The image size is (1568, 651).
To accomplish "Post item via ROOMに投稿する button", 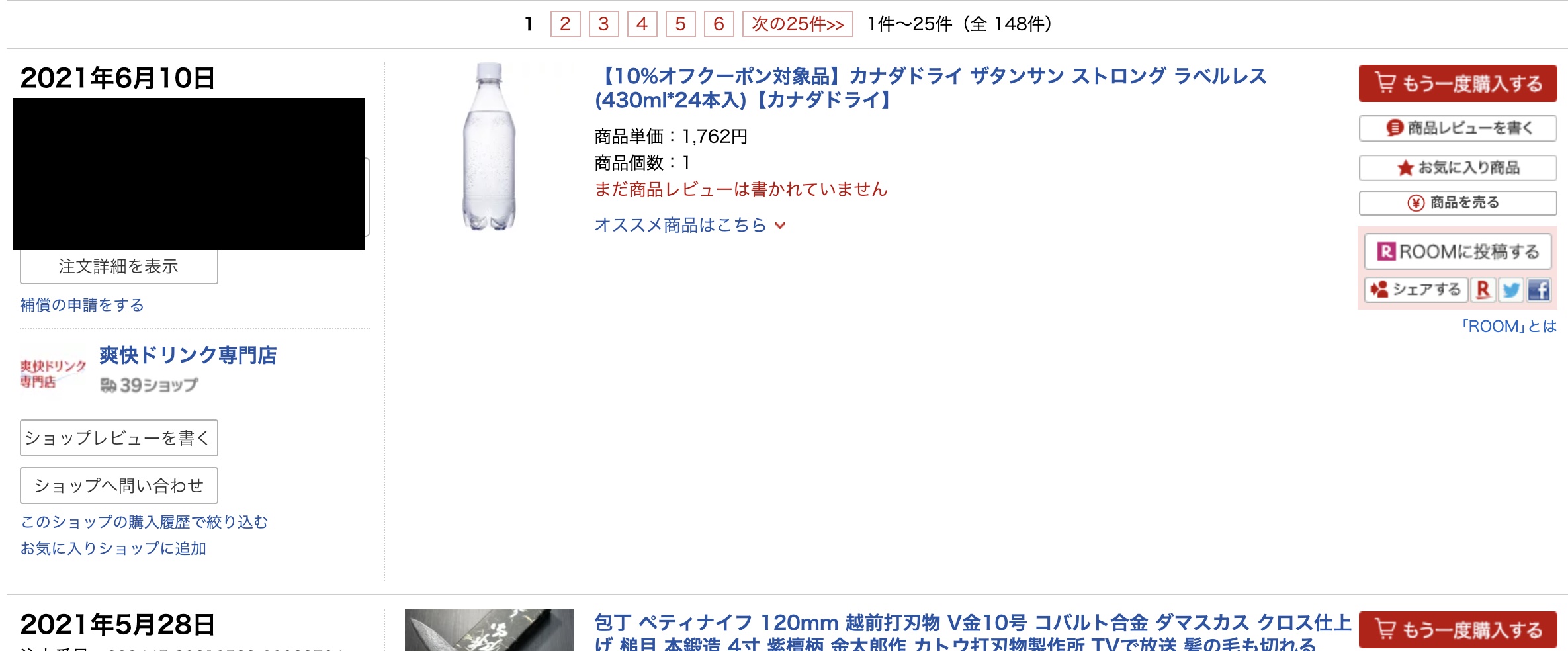I will point(1458,251).
